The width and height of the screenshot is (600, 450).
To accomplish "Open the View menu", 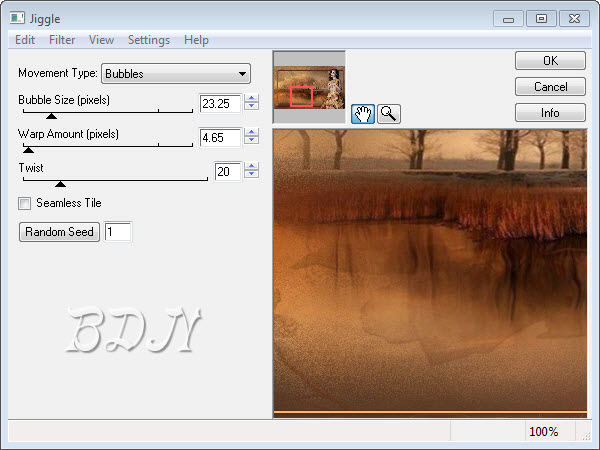I will point(101,40).
